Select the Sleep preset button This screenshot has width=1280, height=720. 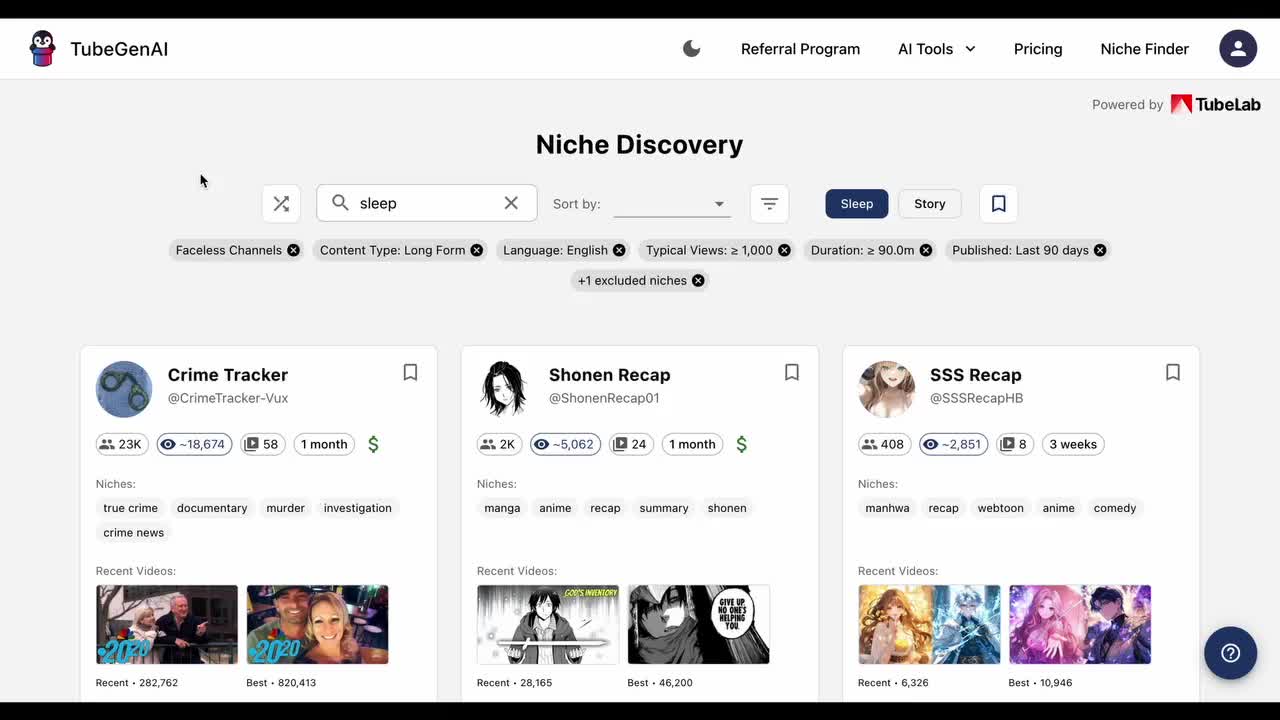tap(856, 204)
